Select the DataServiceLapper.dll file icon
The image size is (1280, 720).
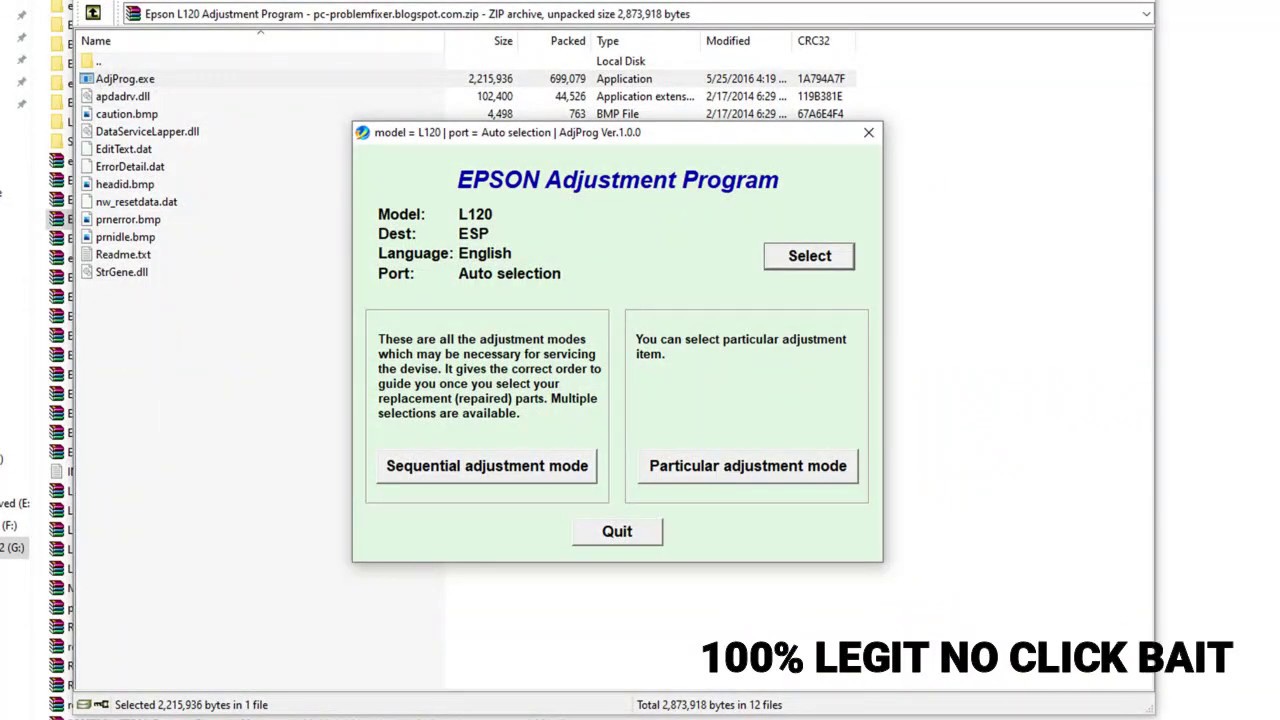pos(87,131)
